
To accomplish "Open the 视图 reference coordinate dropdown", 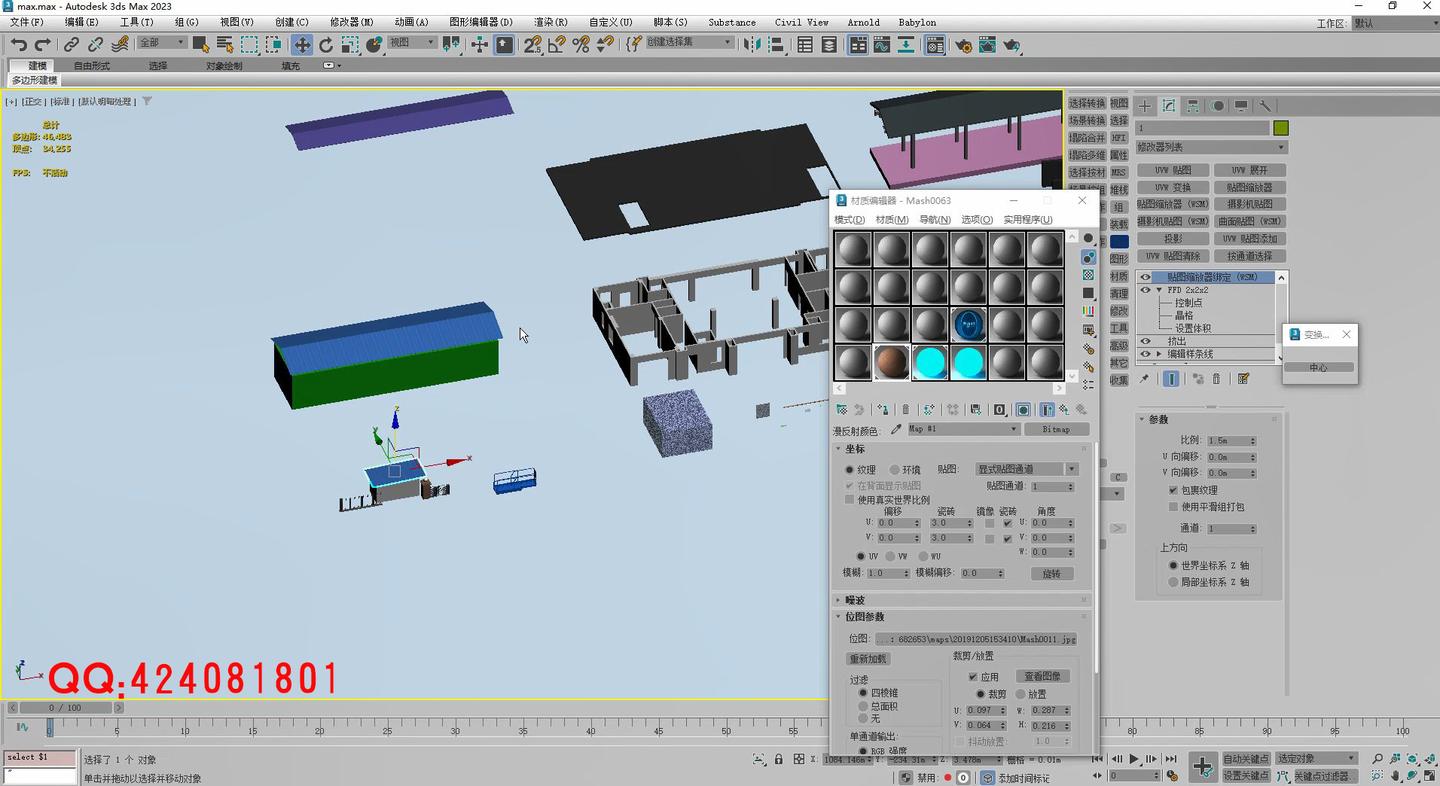I will coord(412,42).
